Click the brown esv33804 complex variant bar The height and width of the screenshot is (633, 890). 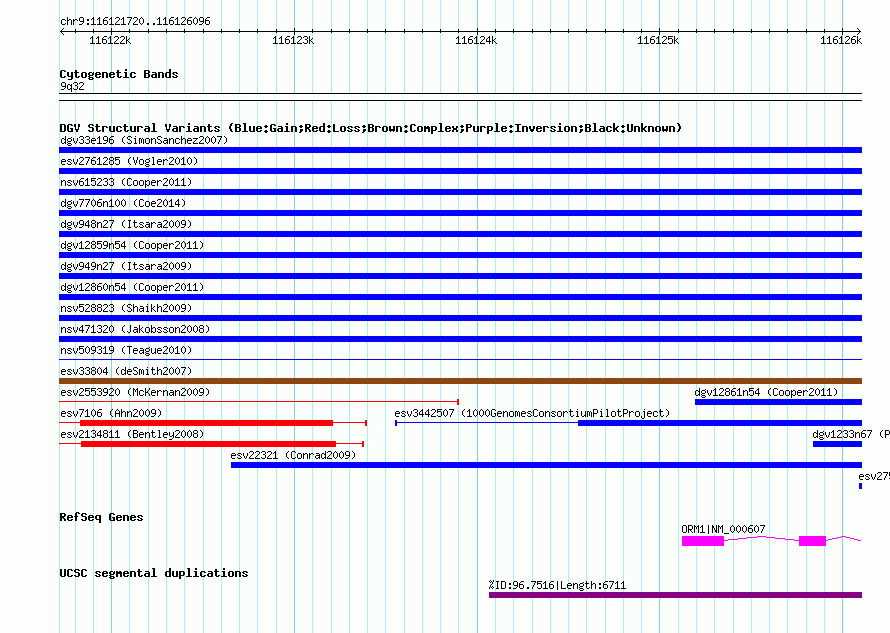pos(460,381)
